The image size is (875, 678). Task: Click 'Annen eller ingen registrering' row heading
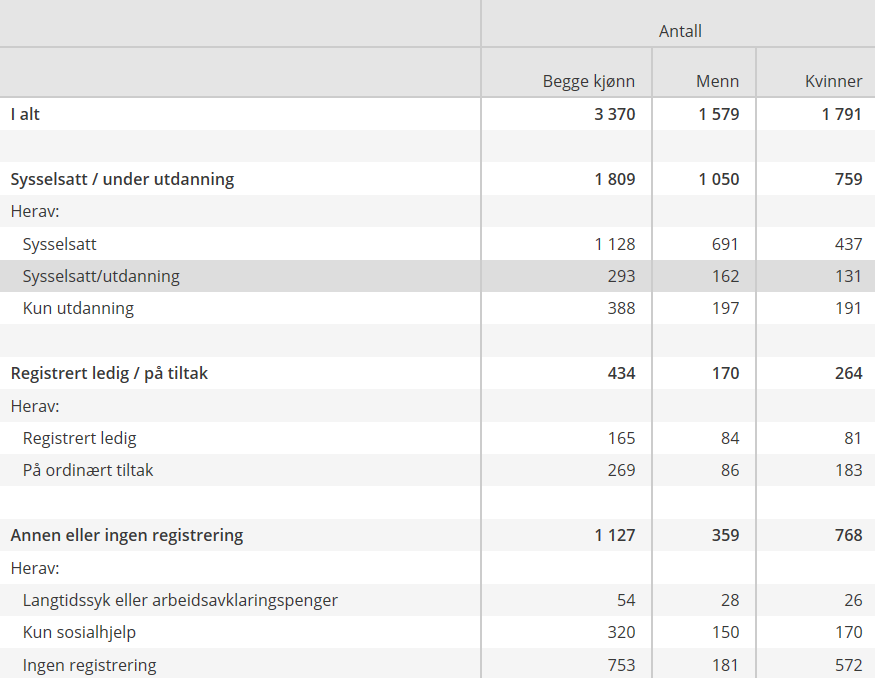(x=127, y=535)
